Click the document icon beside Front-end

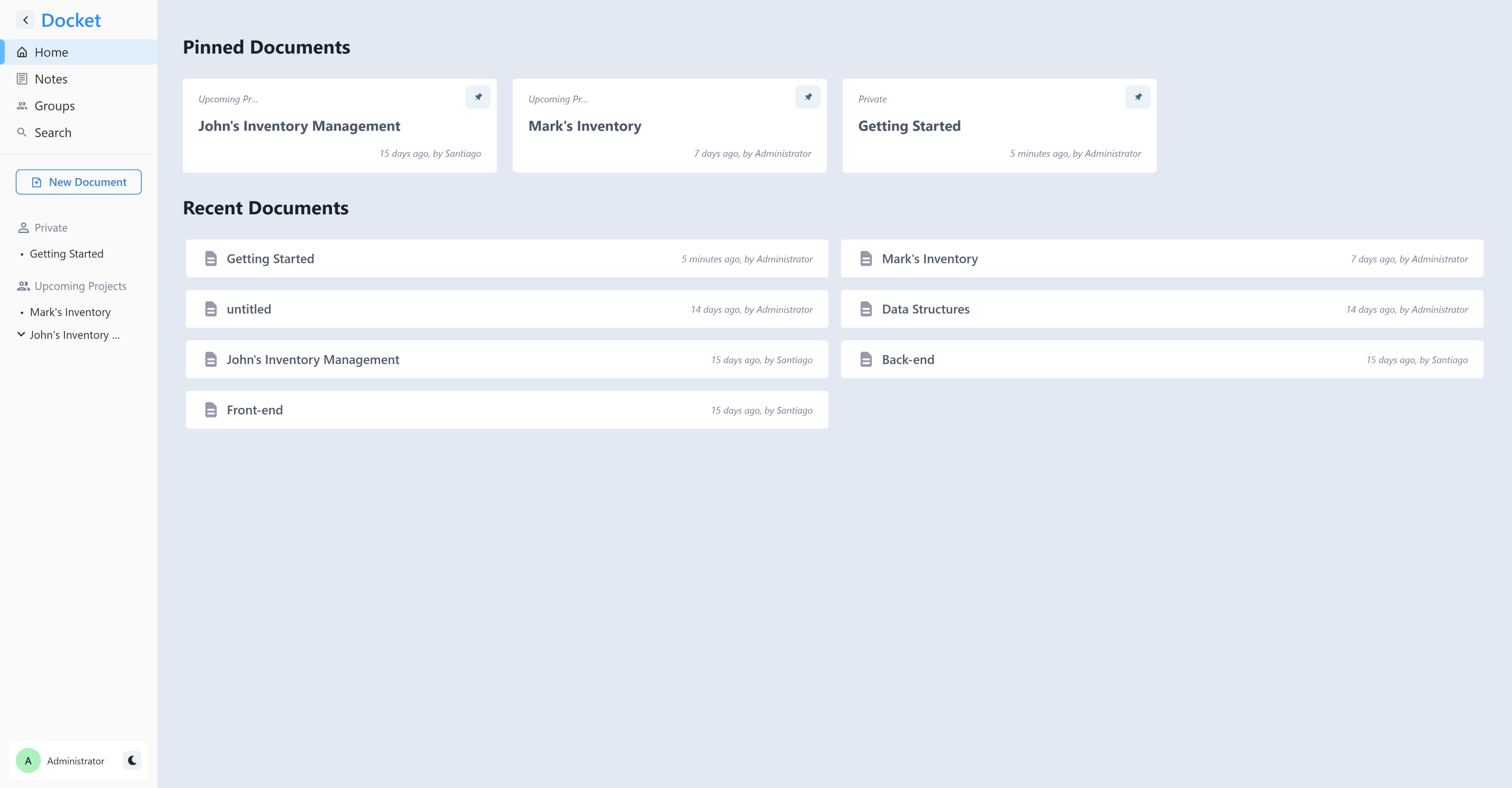click(211, 410)
